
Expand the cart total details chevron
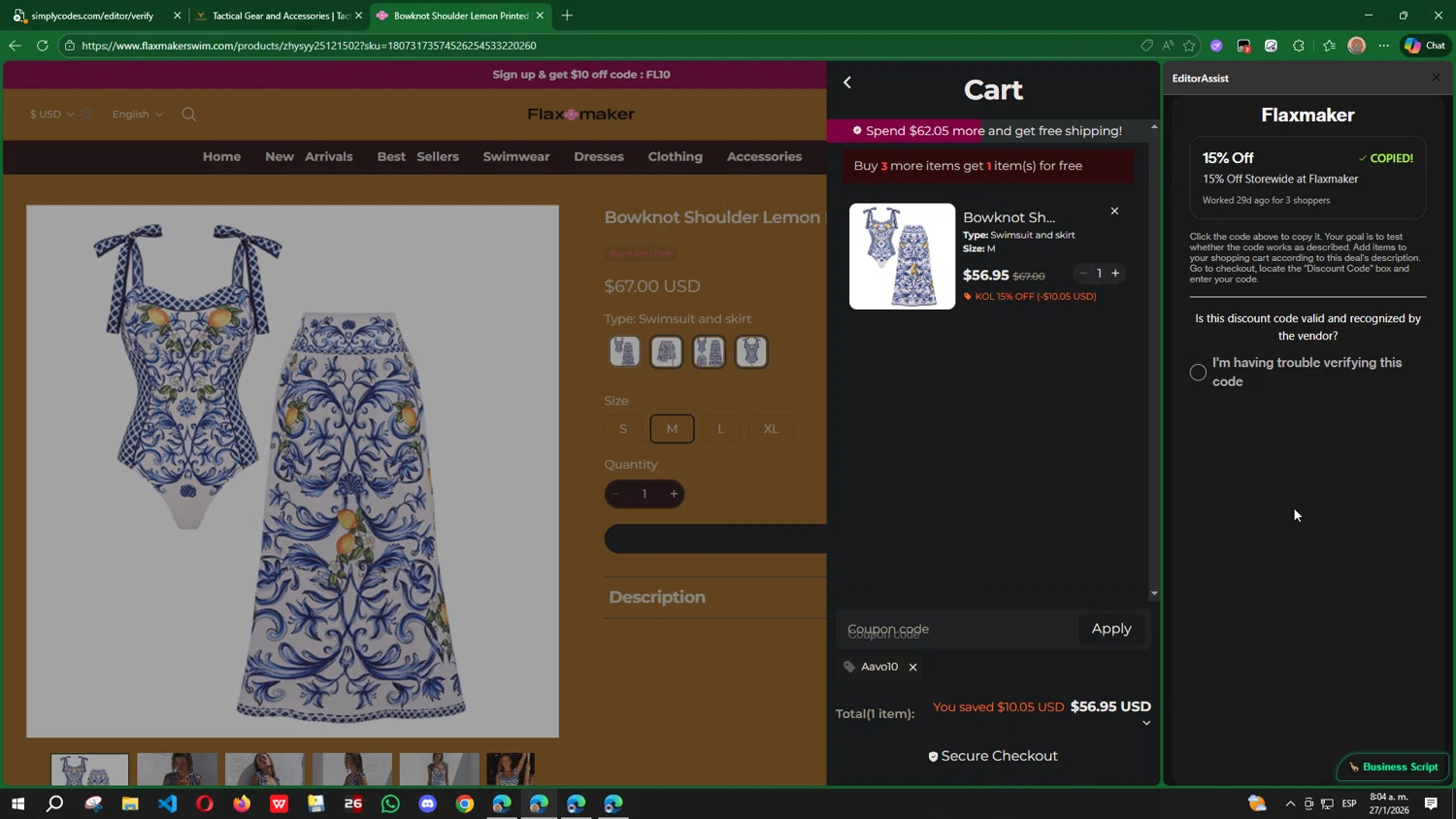pos(1146,723)
